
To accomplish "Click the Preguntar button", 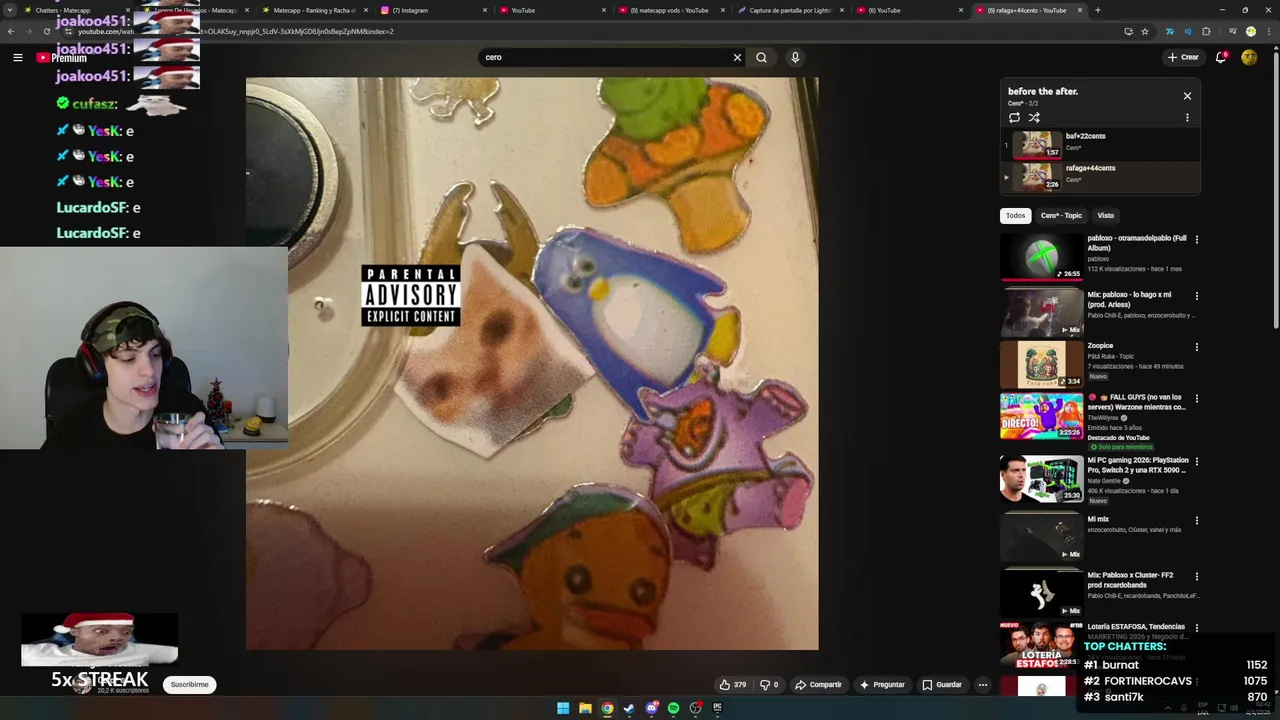I will coord(881,685).
